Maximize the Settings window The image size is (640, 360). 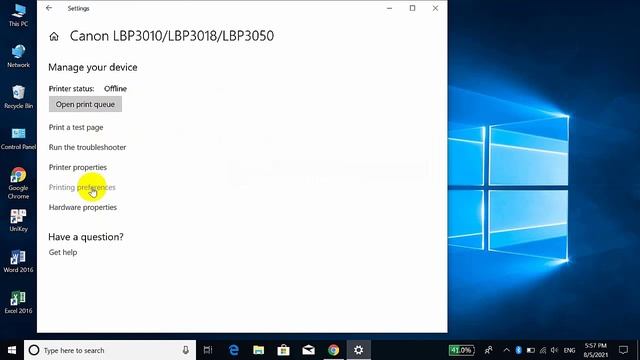coord(412,8)
